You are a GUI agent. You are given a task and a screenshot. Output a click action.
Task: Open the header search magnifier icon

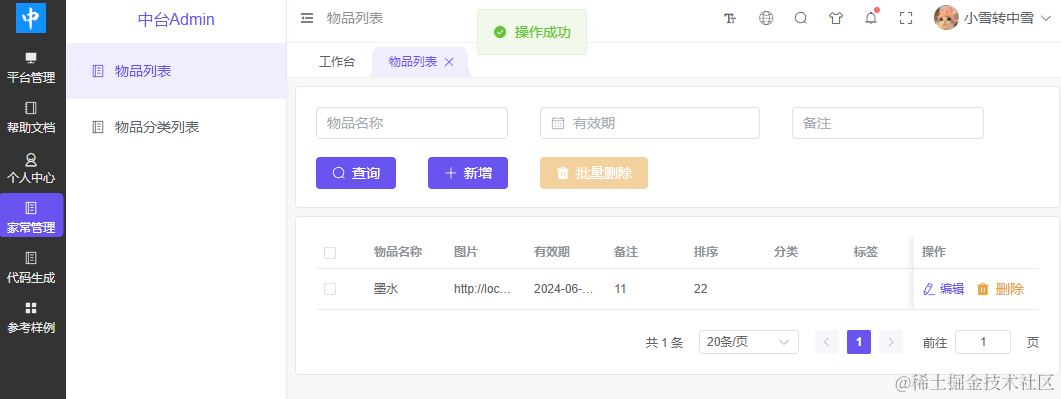point(800,18)
